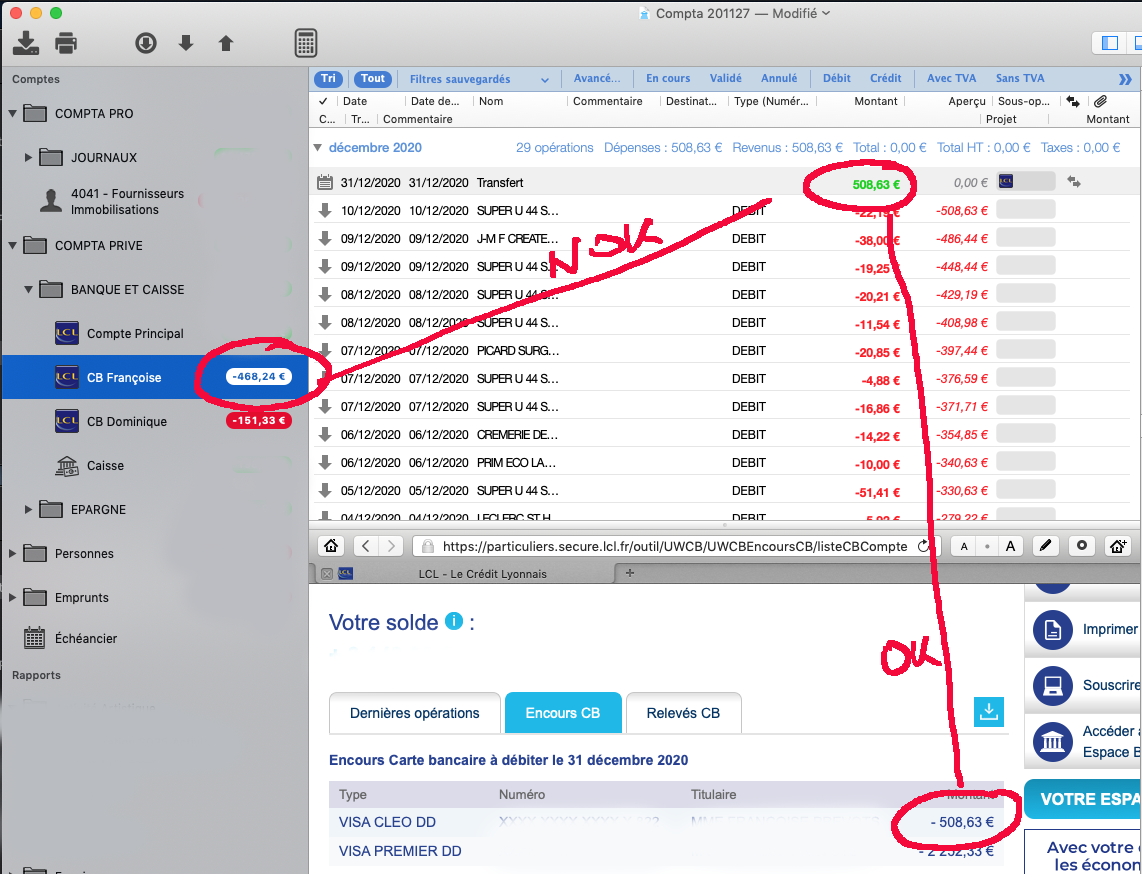Click the browser URL address field

[x=674, y=546]
